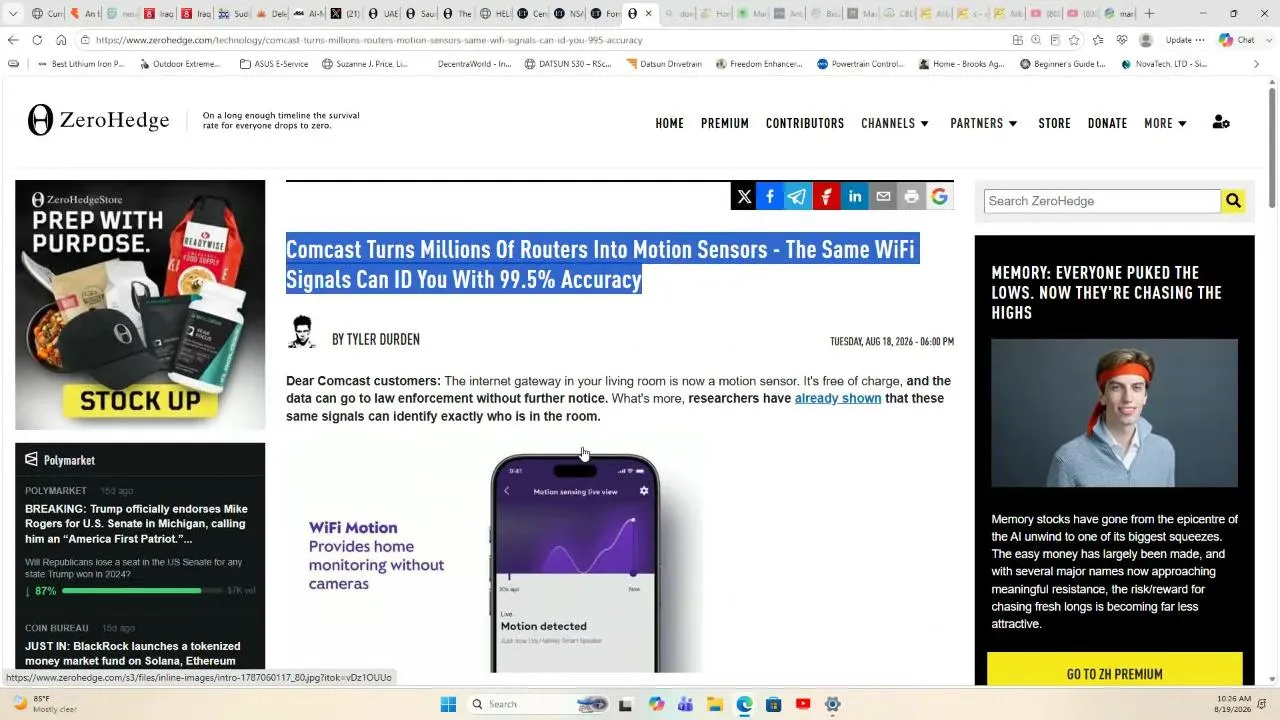Open Windows Start menu
Viewport: 1280px width, 720px height.
447,704
